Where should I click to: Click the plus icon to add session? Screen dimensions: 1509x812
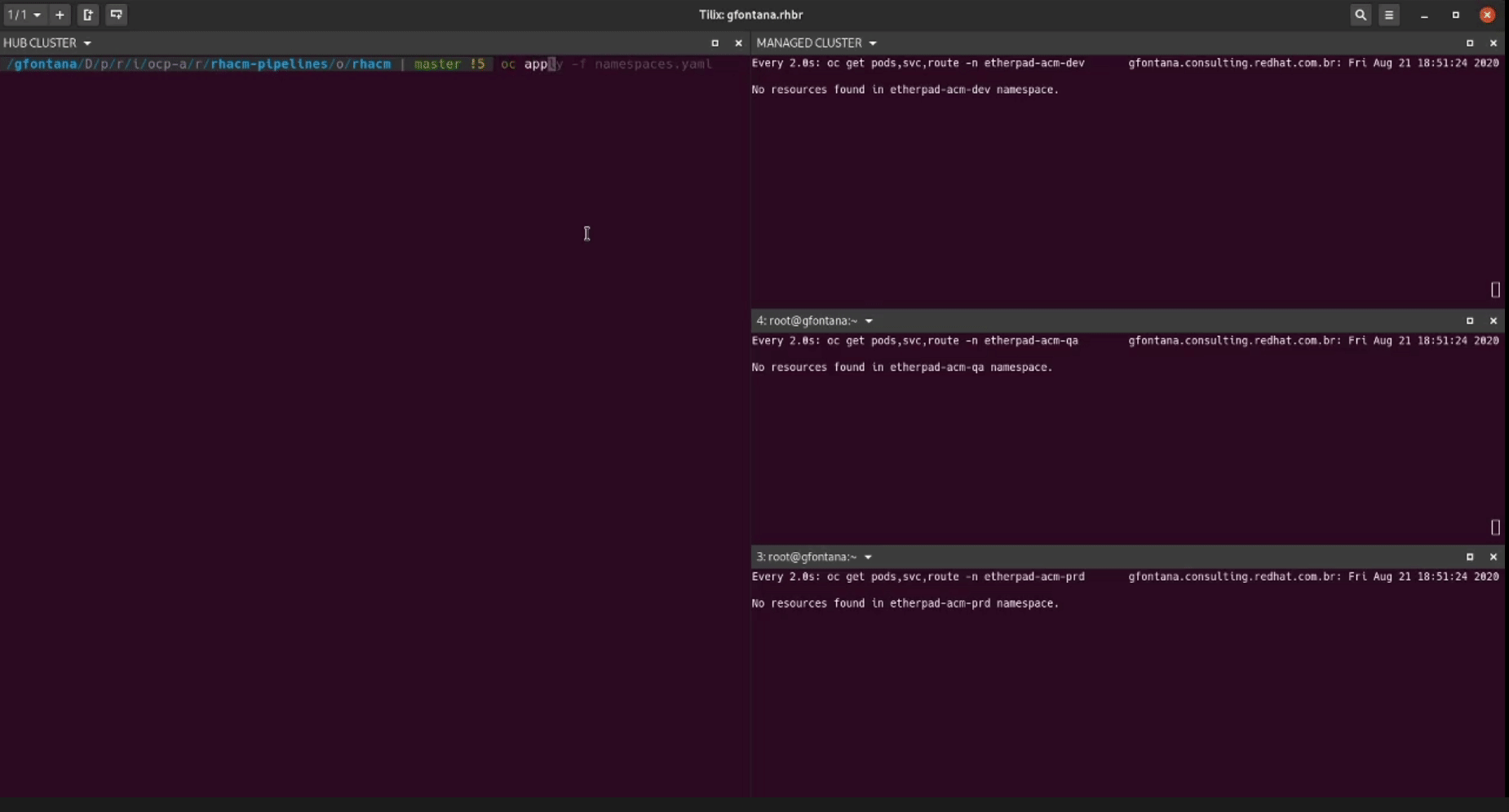pos(60,15)
